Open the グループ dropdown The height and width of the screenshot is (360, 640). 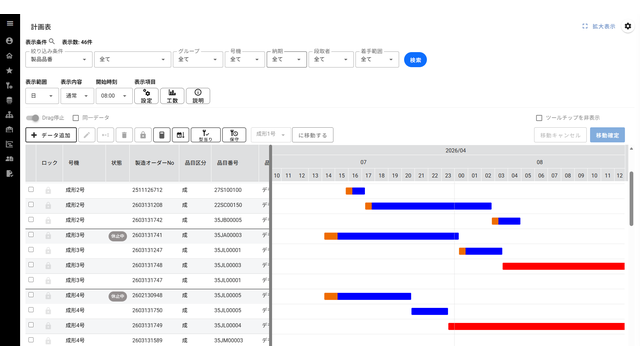click(198, 60)
